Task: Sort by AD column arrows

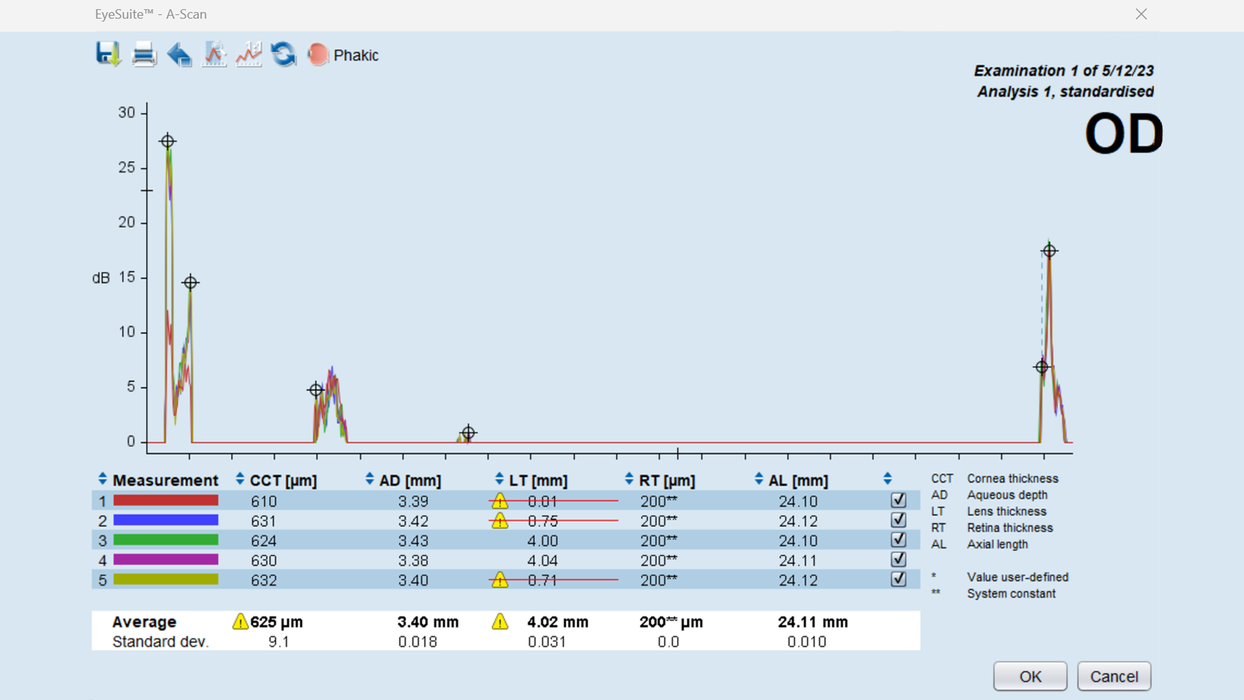Action: coord(370,480)
